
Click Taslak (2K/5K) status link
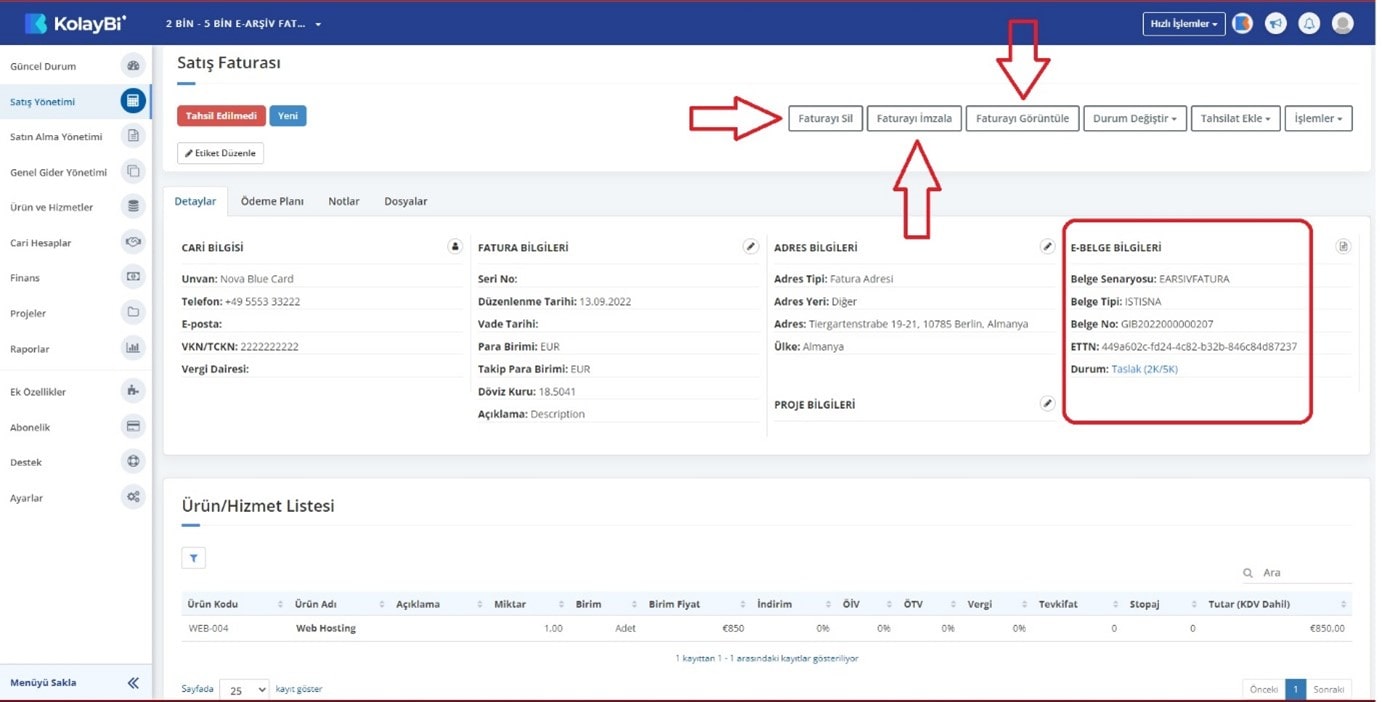pyautogui.click(x=1147, y=369)
